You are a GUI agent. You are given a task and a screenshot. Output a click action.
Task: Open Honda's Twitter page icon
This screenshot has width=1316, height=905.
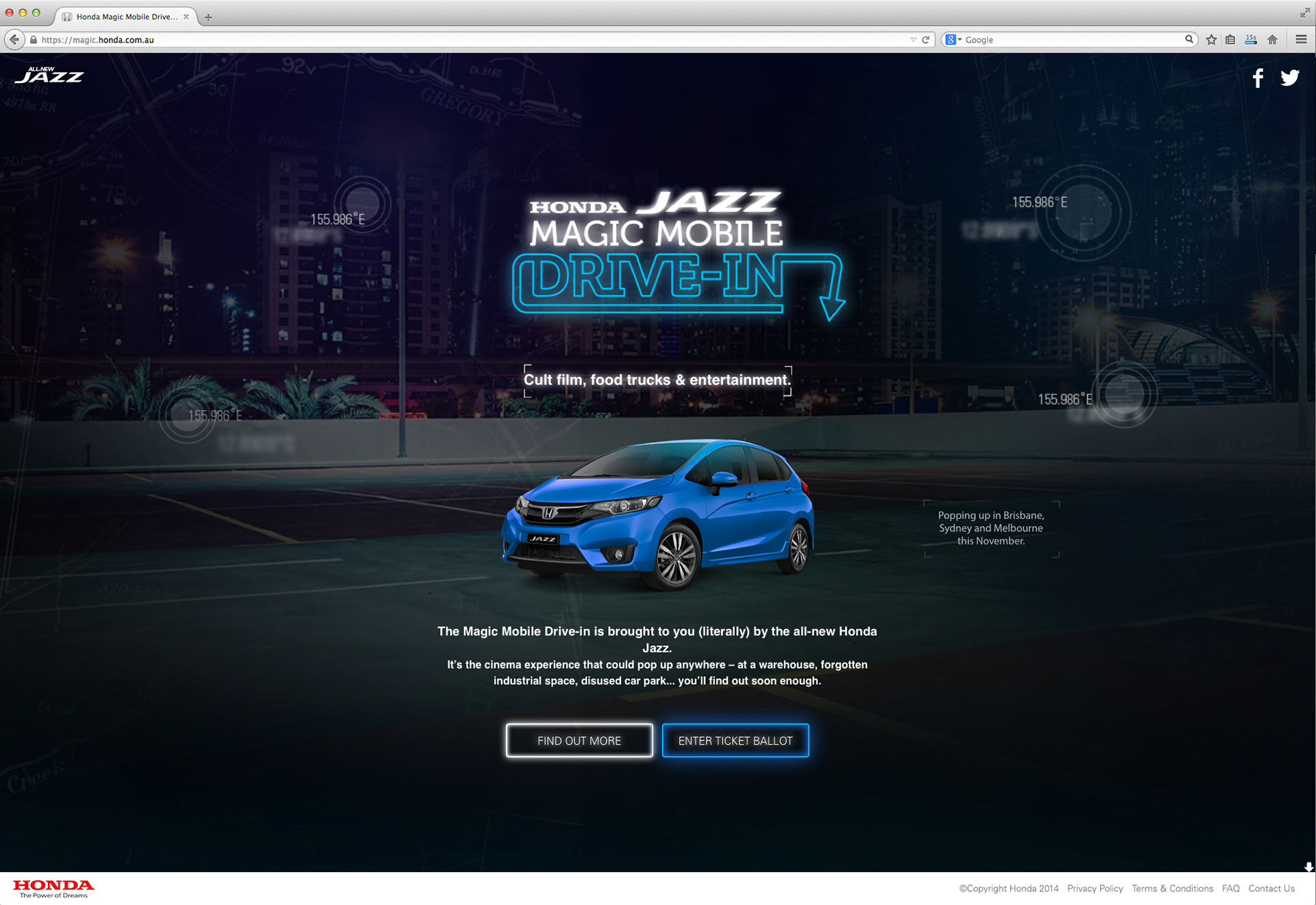click(x=1290, y=78)
